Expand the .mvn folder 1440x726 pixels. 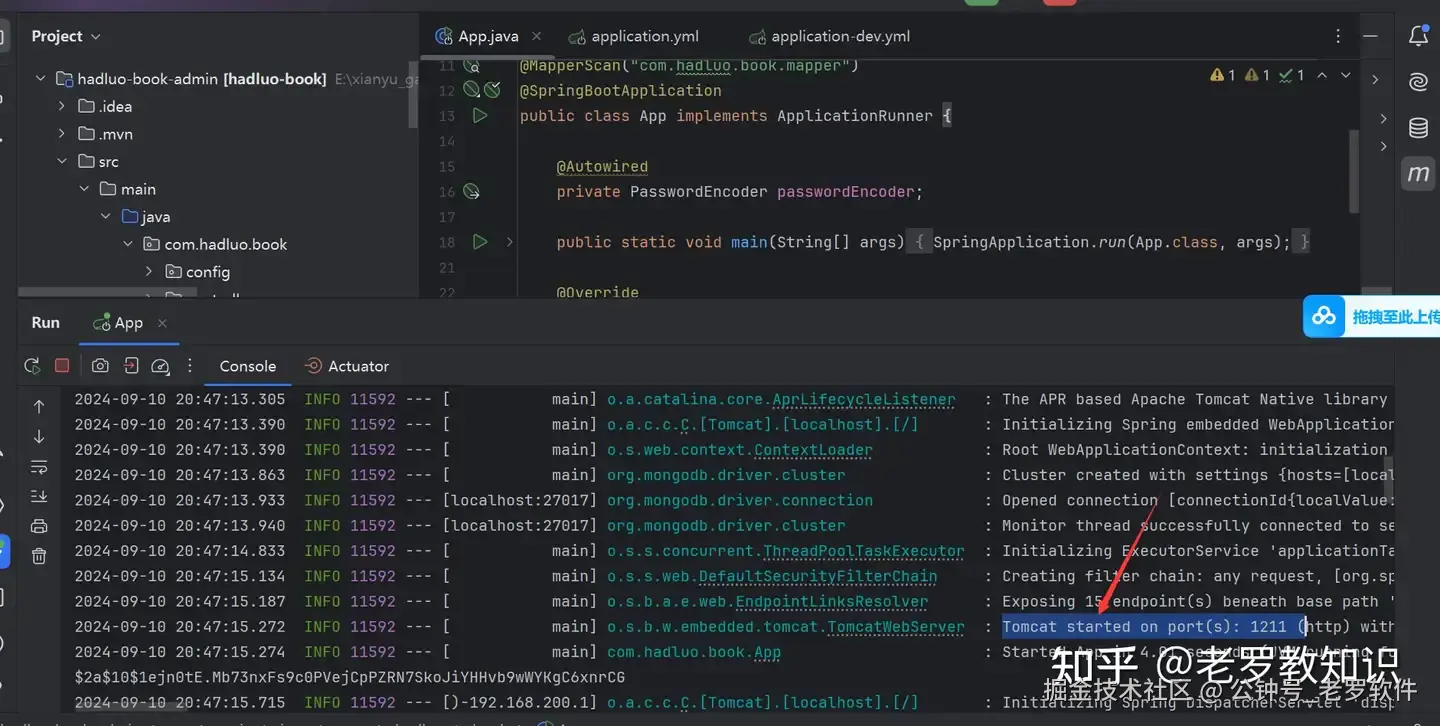(x=62, y=134)
